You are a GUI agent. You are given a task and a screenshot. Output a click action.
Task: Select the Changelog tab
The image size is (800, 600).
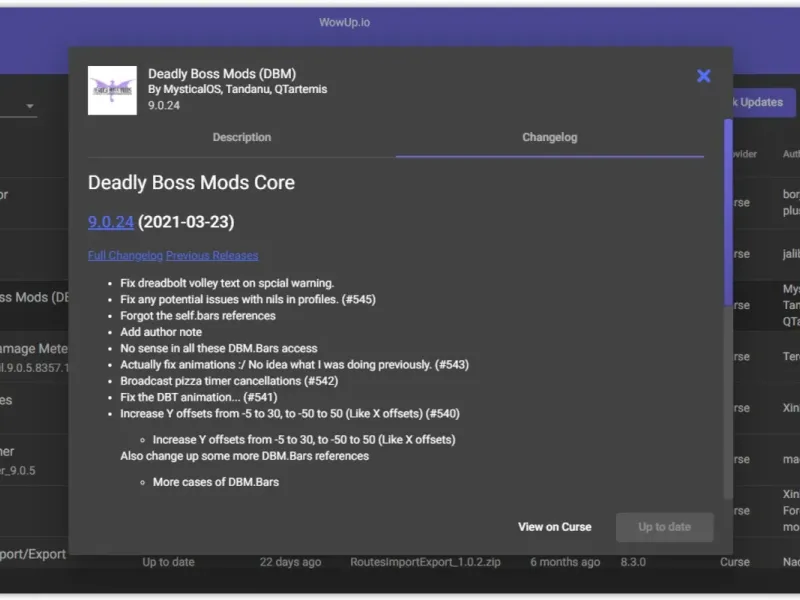(549, 137)
